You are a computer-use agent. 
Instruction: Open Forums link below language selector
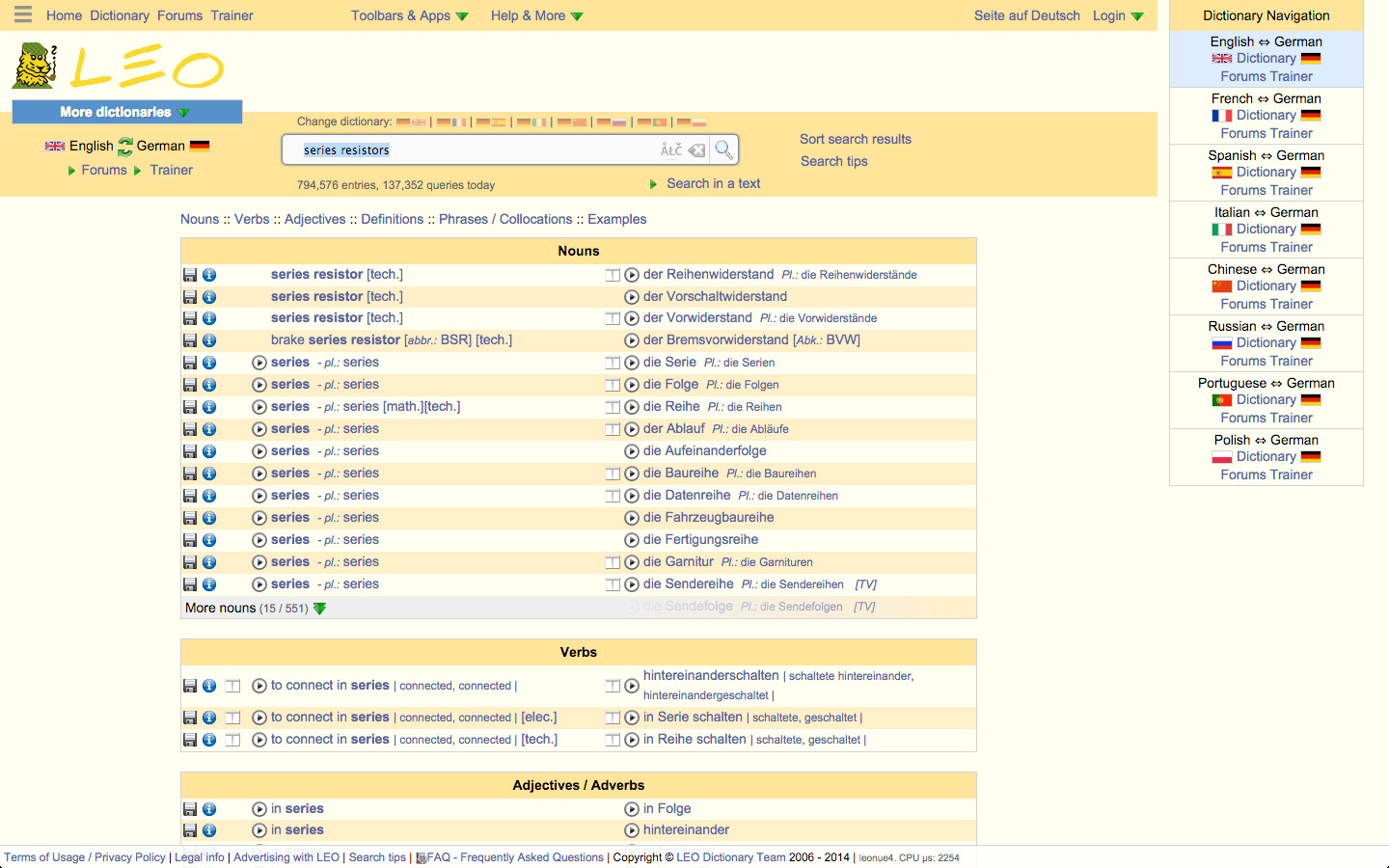(x=104, y=170)
